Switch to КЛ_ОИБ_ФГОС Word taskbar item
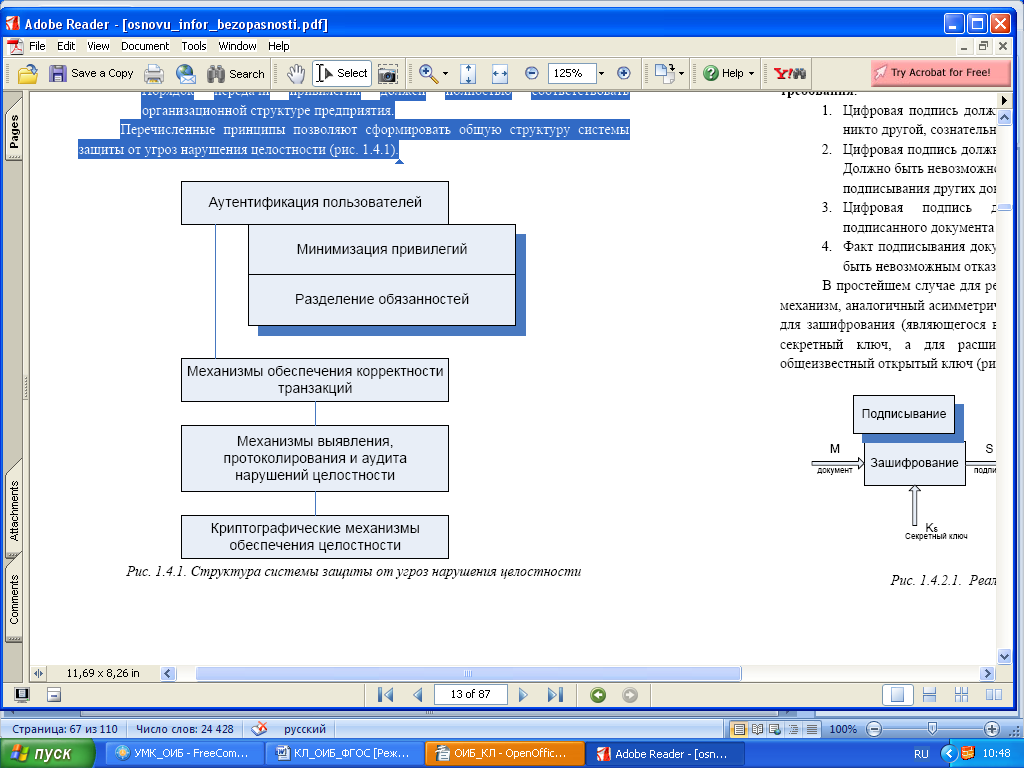 (x=343, y=753)
